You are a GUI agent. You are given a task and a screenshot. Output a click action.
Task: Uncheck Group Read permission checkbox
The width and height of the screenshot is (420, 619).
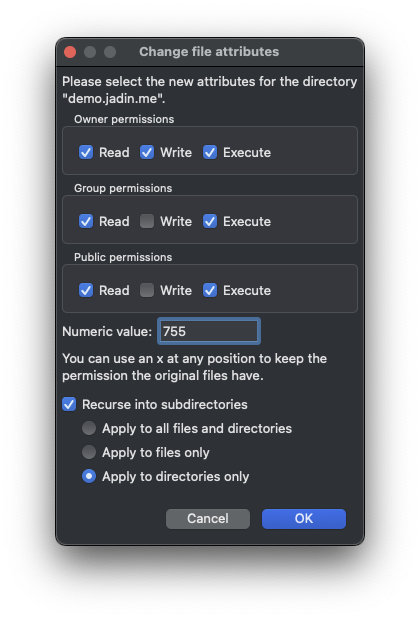(86, 221)
